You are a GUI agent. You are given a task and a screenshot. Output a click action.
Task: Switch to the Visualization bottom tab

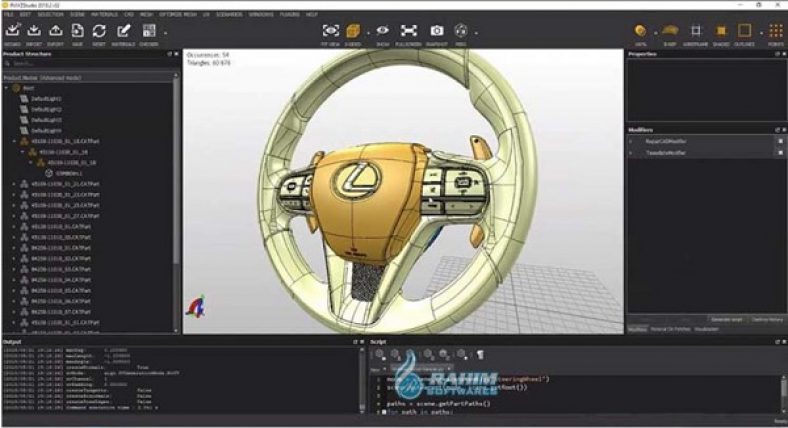point(707,330)
